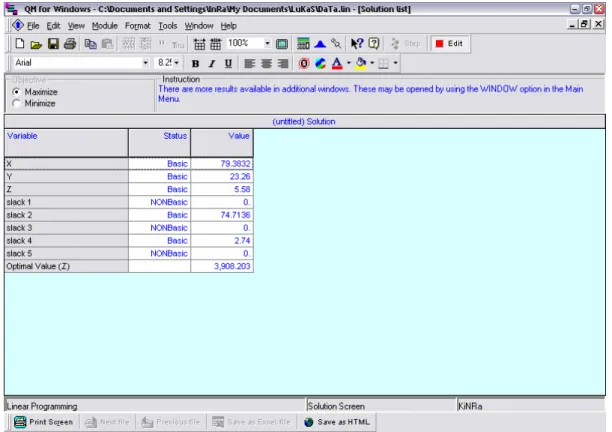Click the full screen toolbar icon

coord(282,44)
